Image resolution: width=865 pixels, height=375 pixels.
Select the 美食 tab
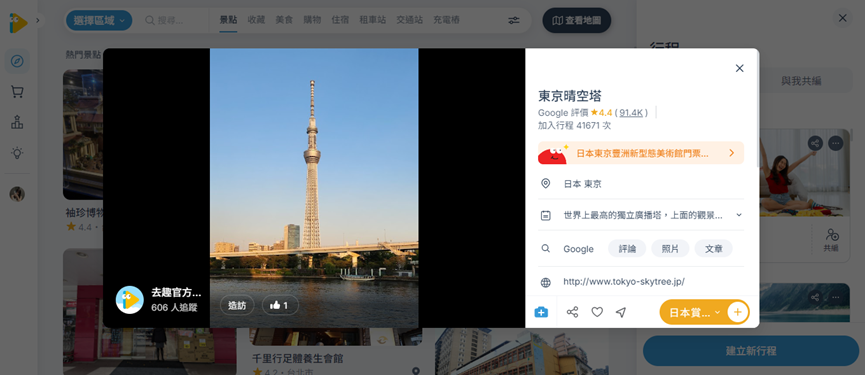[284, 20]
